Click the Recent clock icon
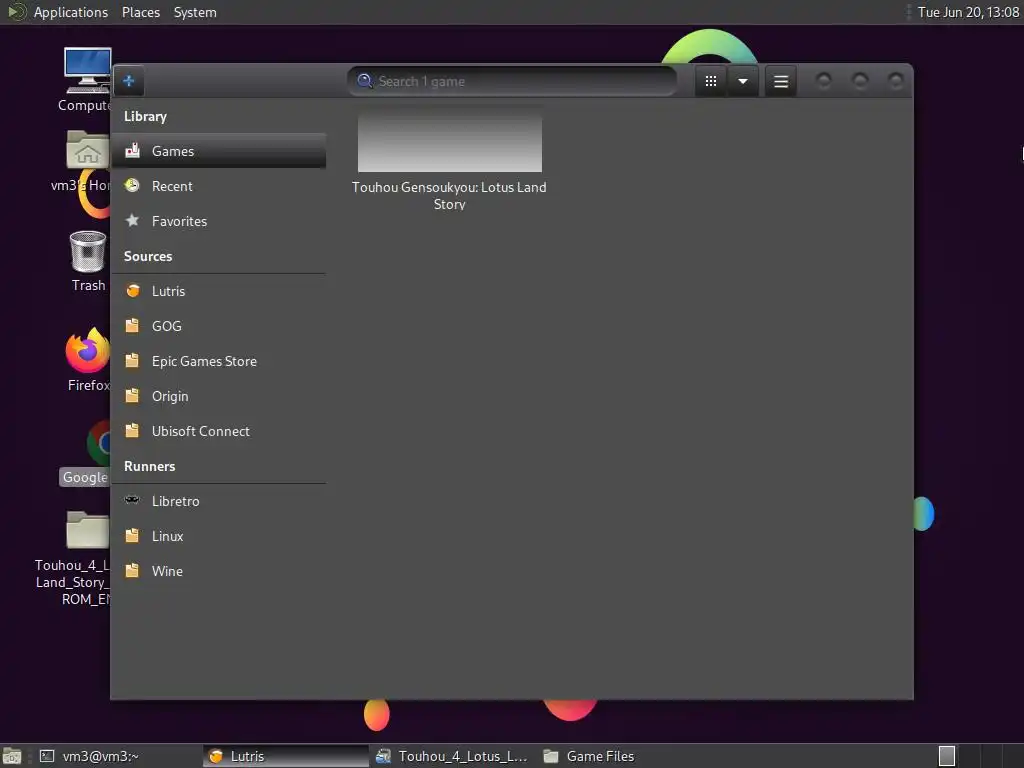This screenshot has height=768, width=1024. [x=133, y=185]
